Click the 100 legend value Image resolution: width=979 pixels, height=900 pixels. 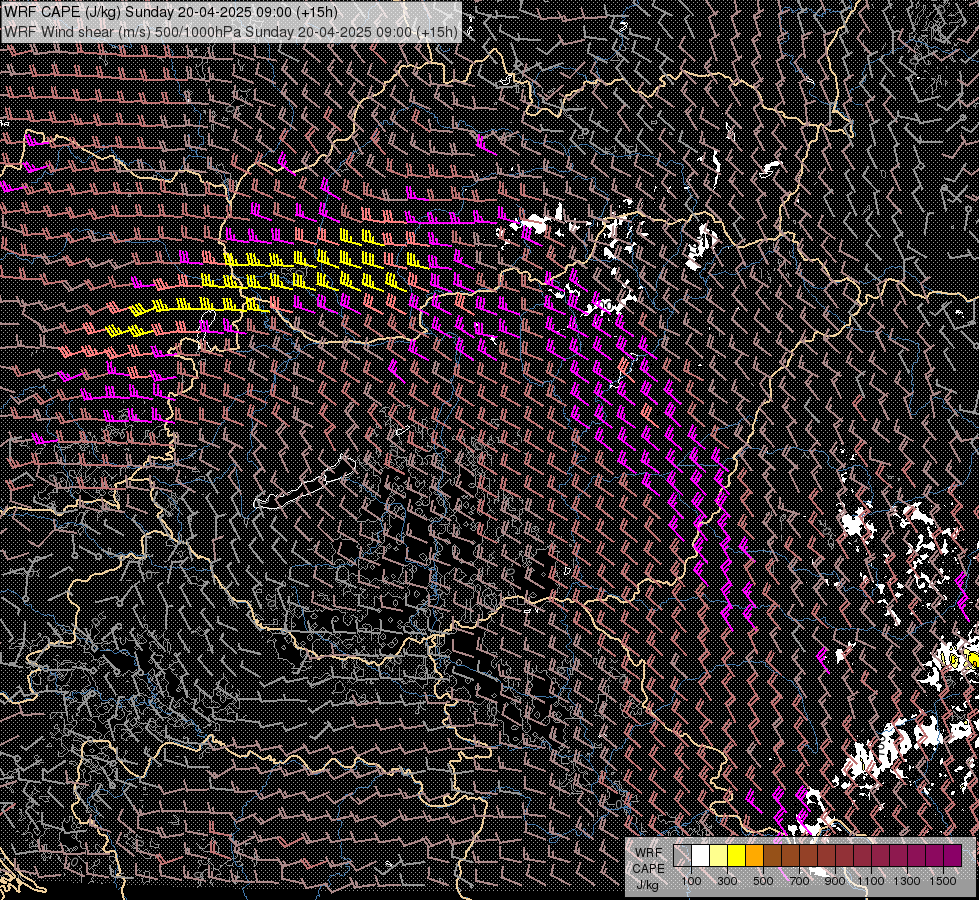(692, 881)
